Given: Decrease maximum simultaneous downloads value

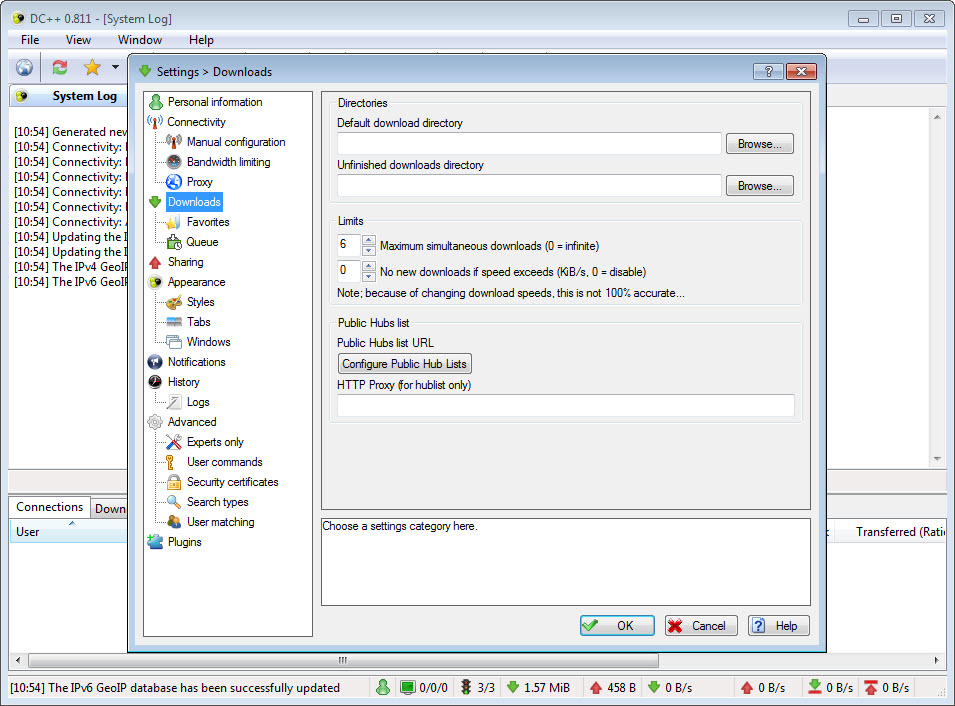Looking at the screenshot, I should click(x=368, y=251).
